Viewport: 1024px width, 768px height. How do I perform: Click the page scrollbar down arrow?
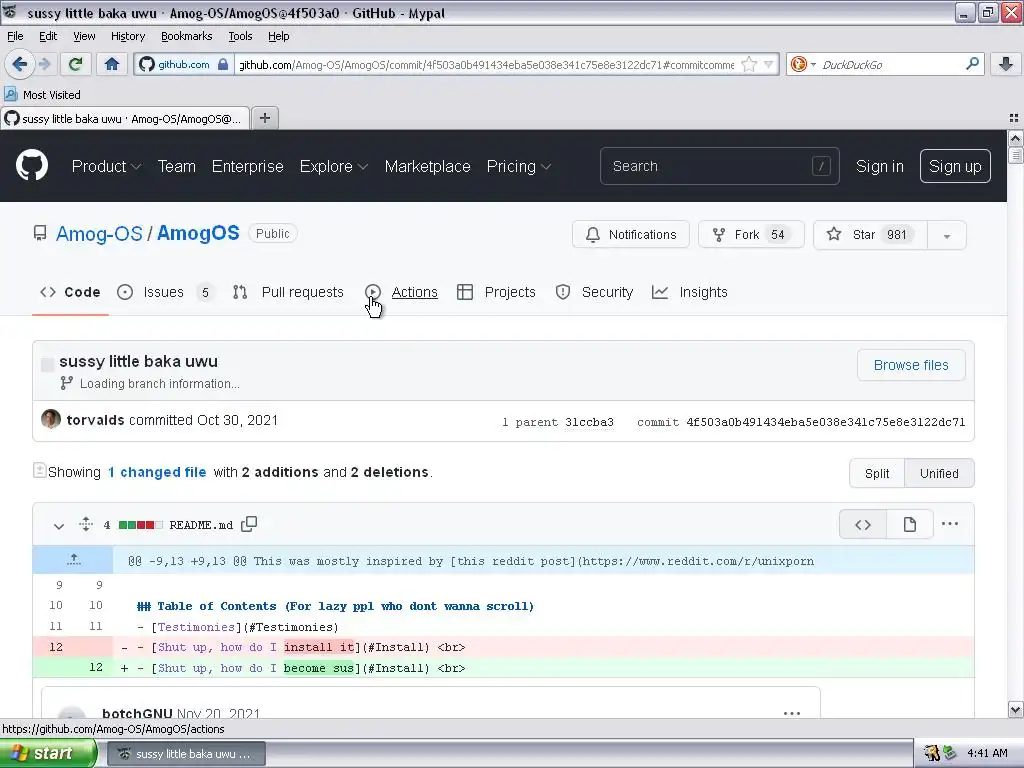point(1015,709)
